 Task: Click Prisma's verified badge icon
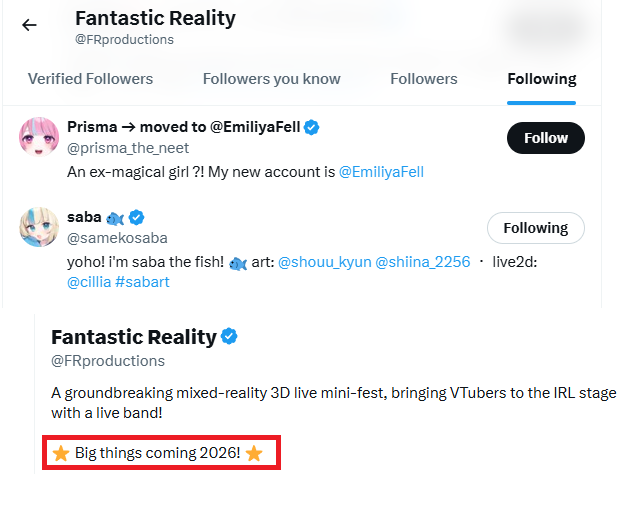pos(312,127)
